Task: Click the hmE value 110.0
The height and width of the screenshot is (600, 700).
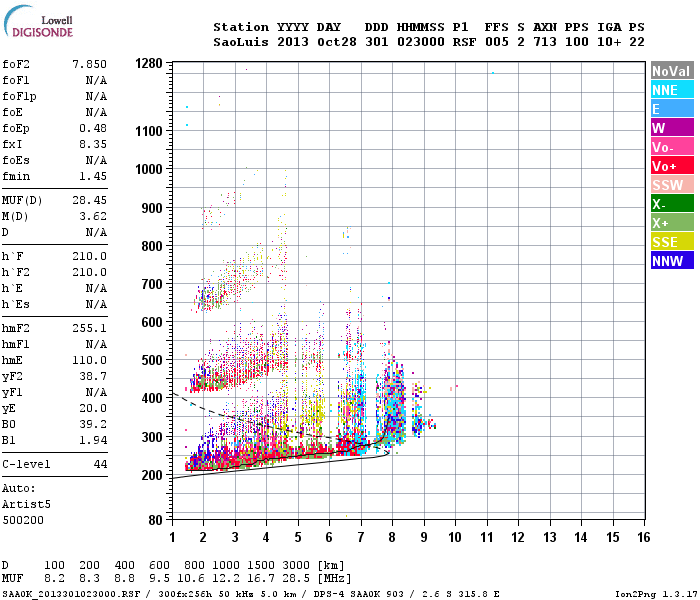Action: point(90,360)
